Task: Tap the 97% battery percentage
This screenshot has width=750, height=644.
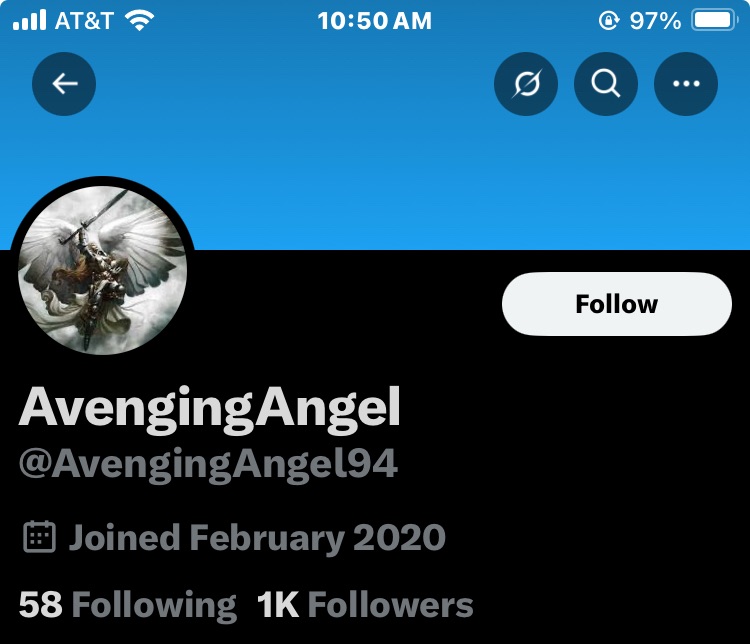Action: [655, 20]
